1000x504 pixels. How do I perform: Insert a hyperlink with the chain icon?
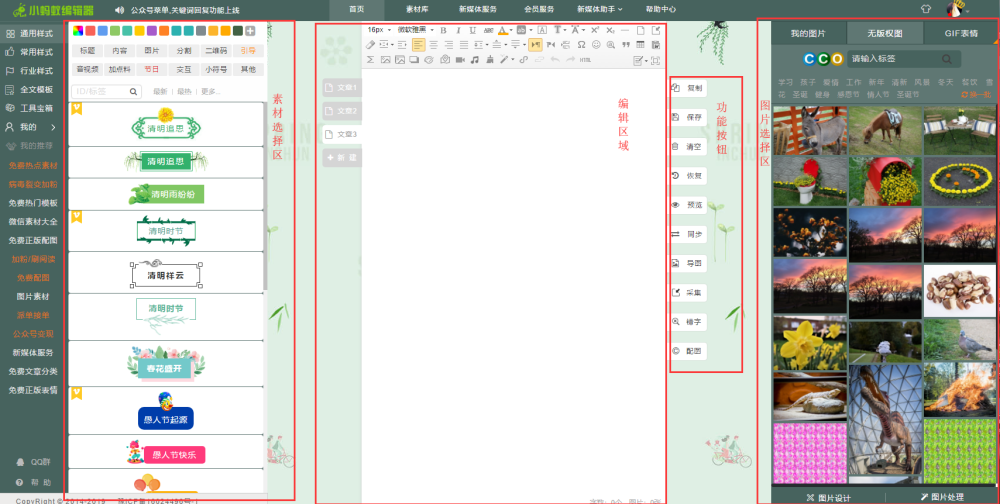pyautogui.click(x=524, y=60)
